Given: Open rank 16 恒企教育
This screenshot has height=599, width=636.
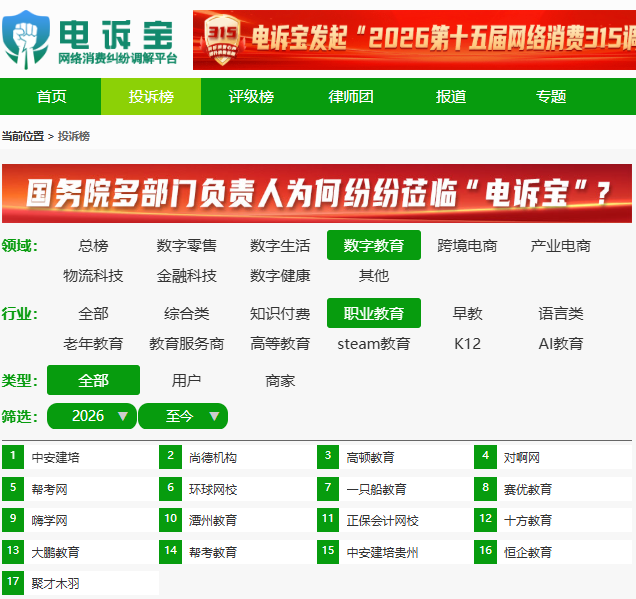Looking at the screenshot, I should [528, 552].
